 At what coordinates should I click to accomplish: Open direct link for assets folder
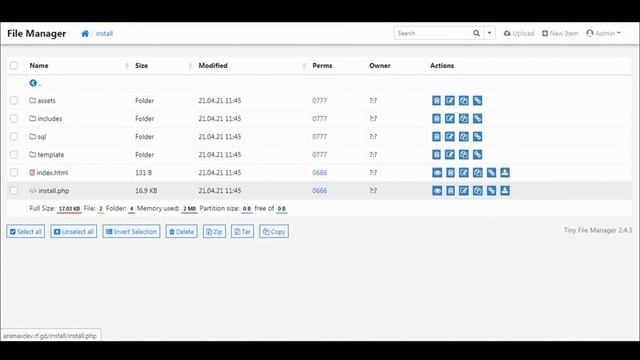(x=478, y=100)
